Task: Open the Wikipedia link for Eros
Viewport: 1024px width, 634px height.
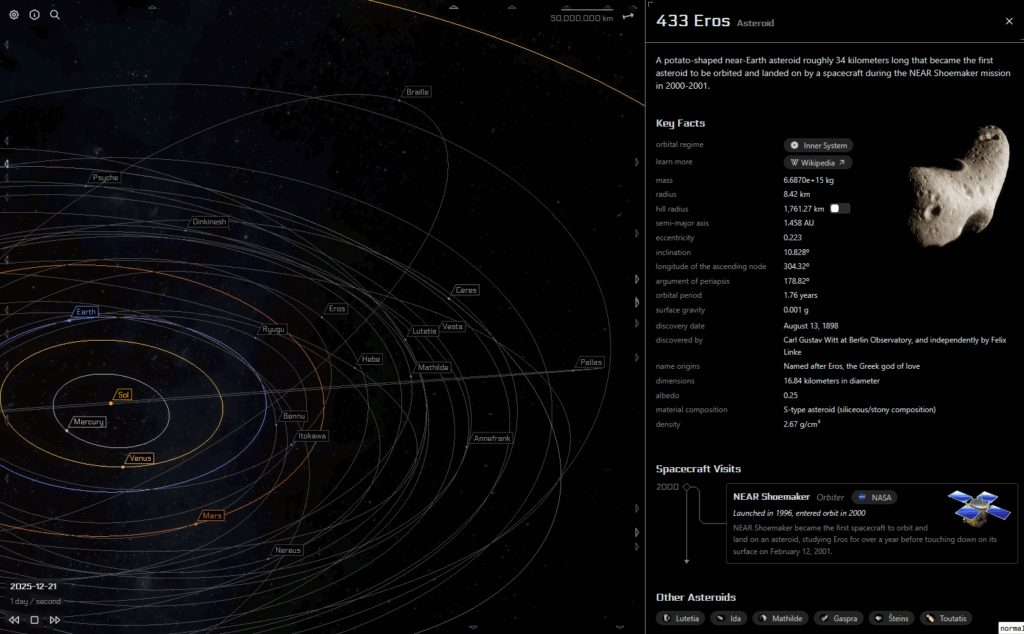Action: 818,163
